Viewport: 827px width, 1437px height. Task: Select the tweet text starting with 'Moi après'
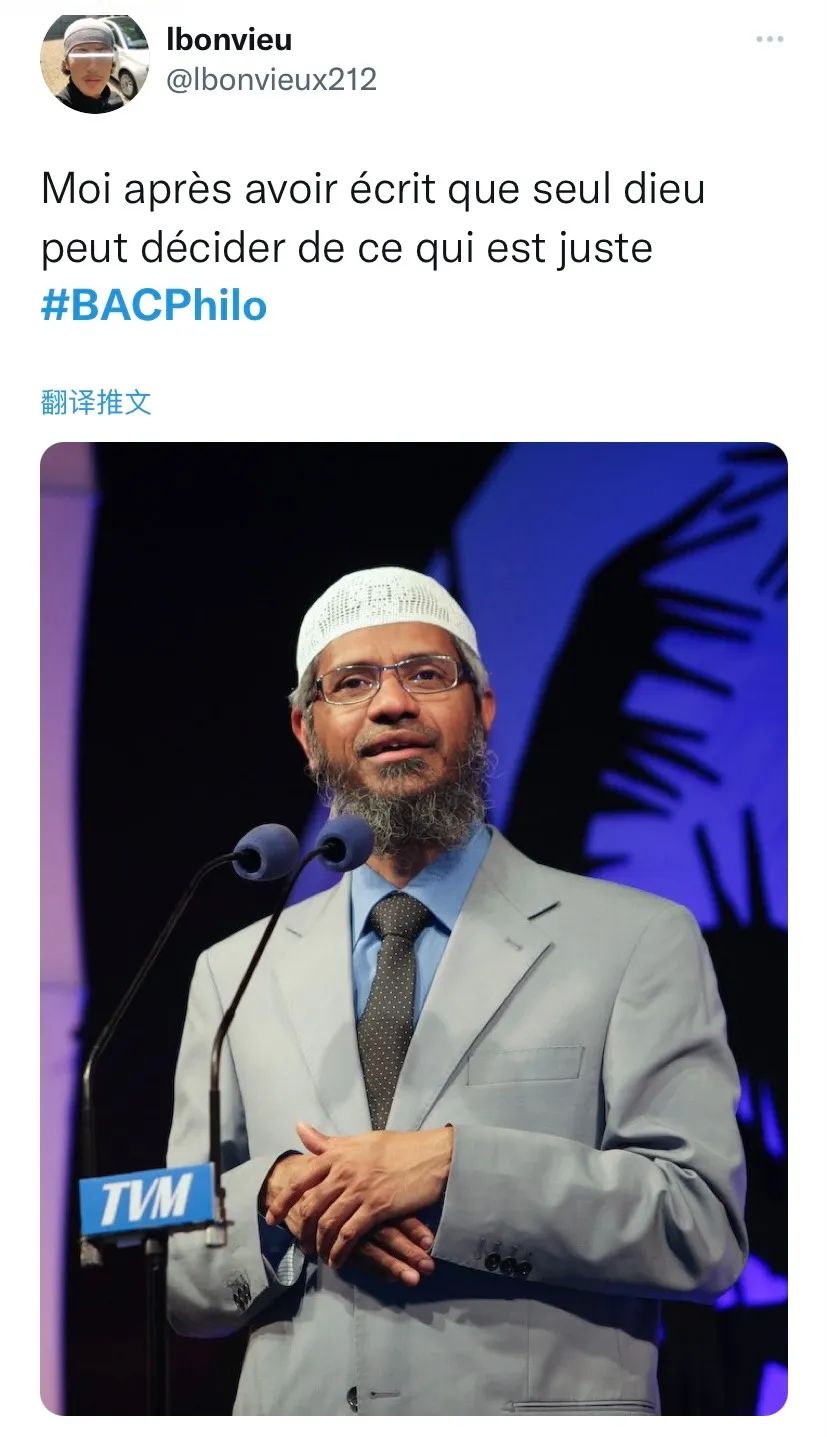[373, 247]
